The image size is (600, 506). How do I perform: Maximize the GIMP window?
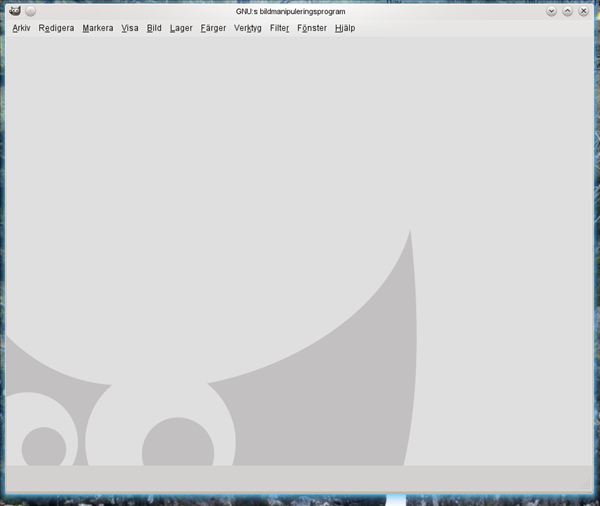(567, 11)
